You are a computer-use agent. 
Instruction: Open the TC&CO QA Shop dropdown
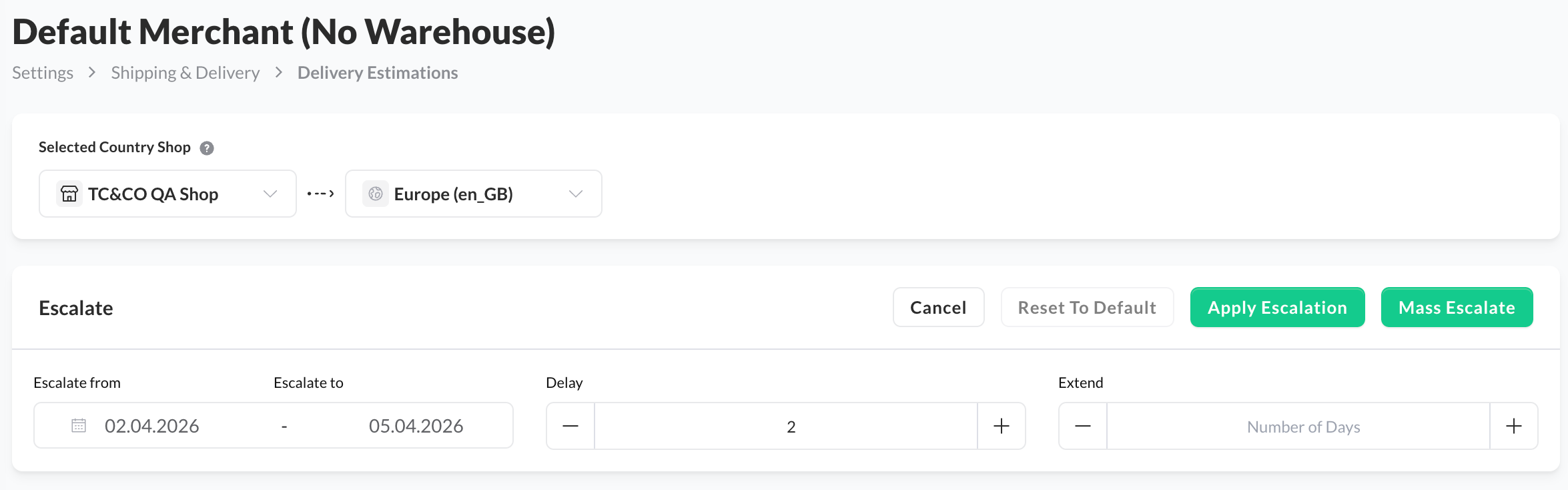pos(167,194)
